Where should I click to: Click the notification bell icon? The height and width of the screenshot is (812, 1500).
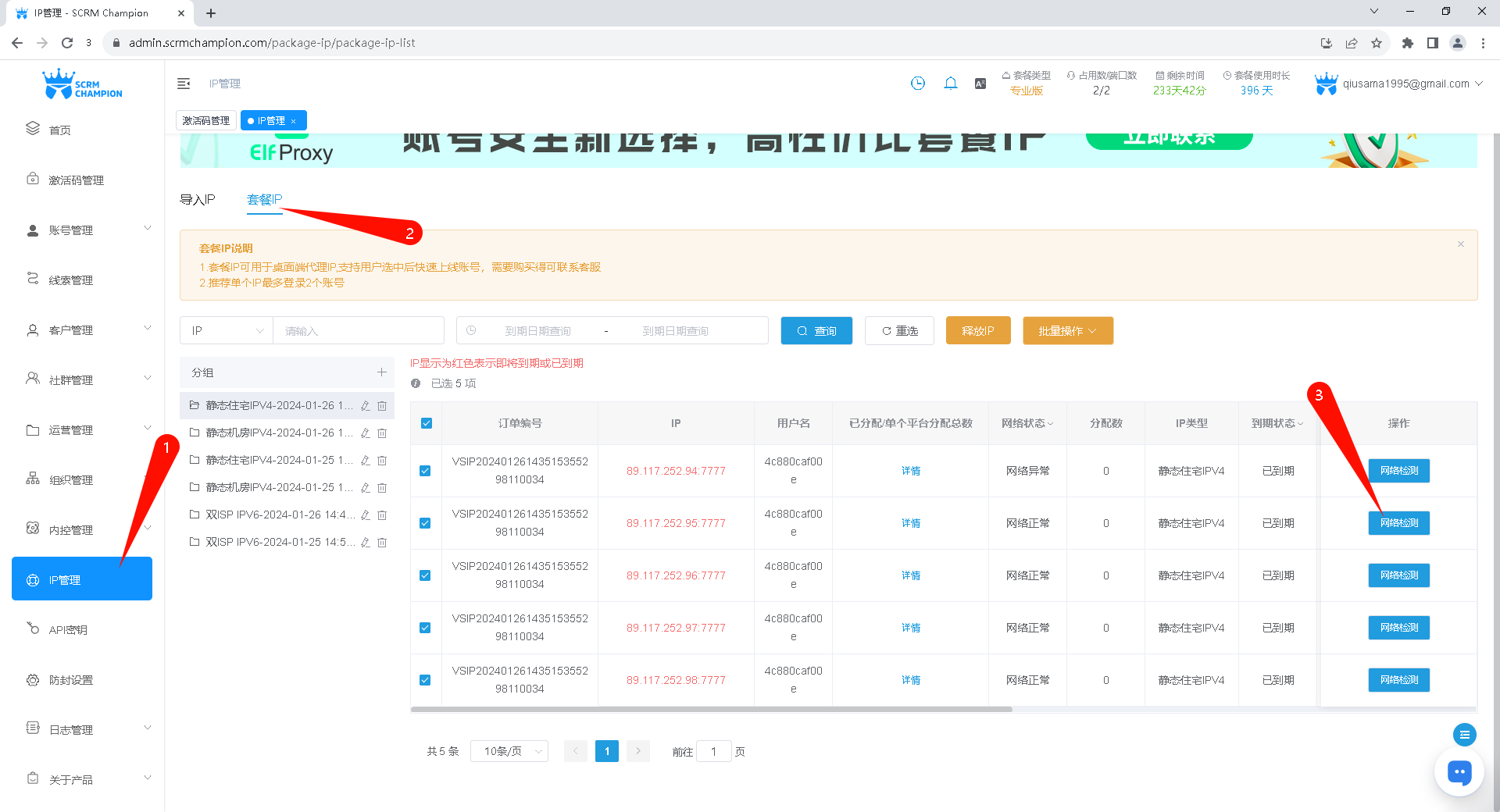[950, 84]
